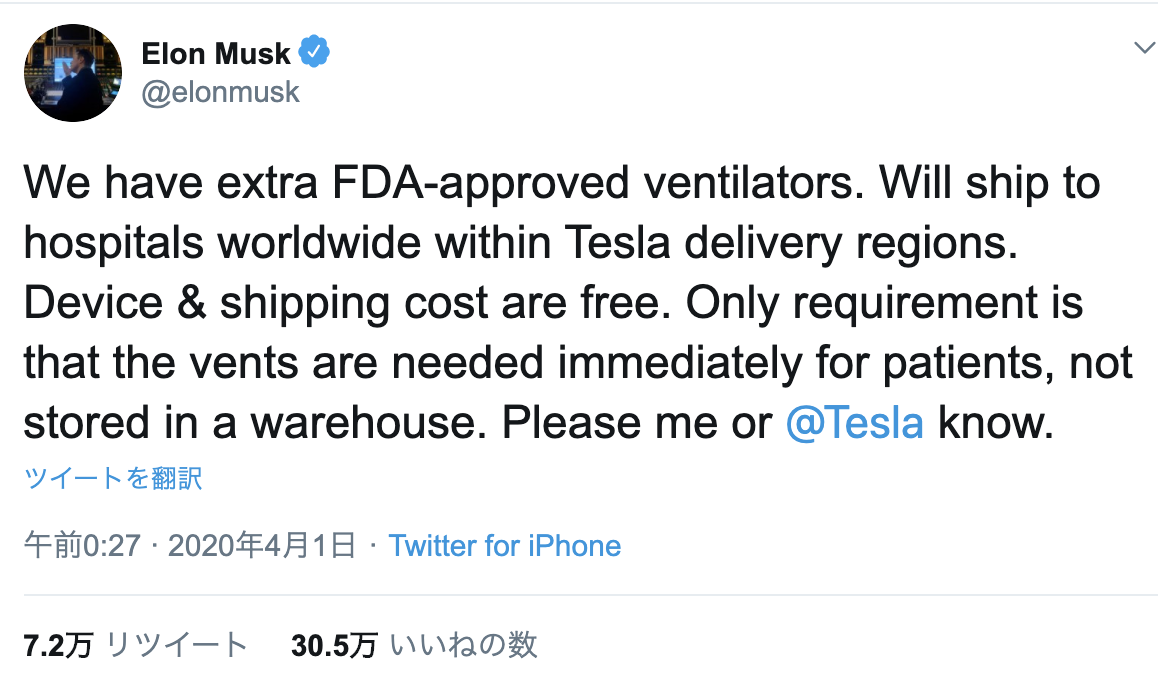This screenshot has width=1158, height=688.
Task: Click 'Tesla delivery regions' in tweet text
Action: (790, 243)
